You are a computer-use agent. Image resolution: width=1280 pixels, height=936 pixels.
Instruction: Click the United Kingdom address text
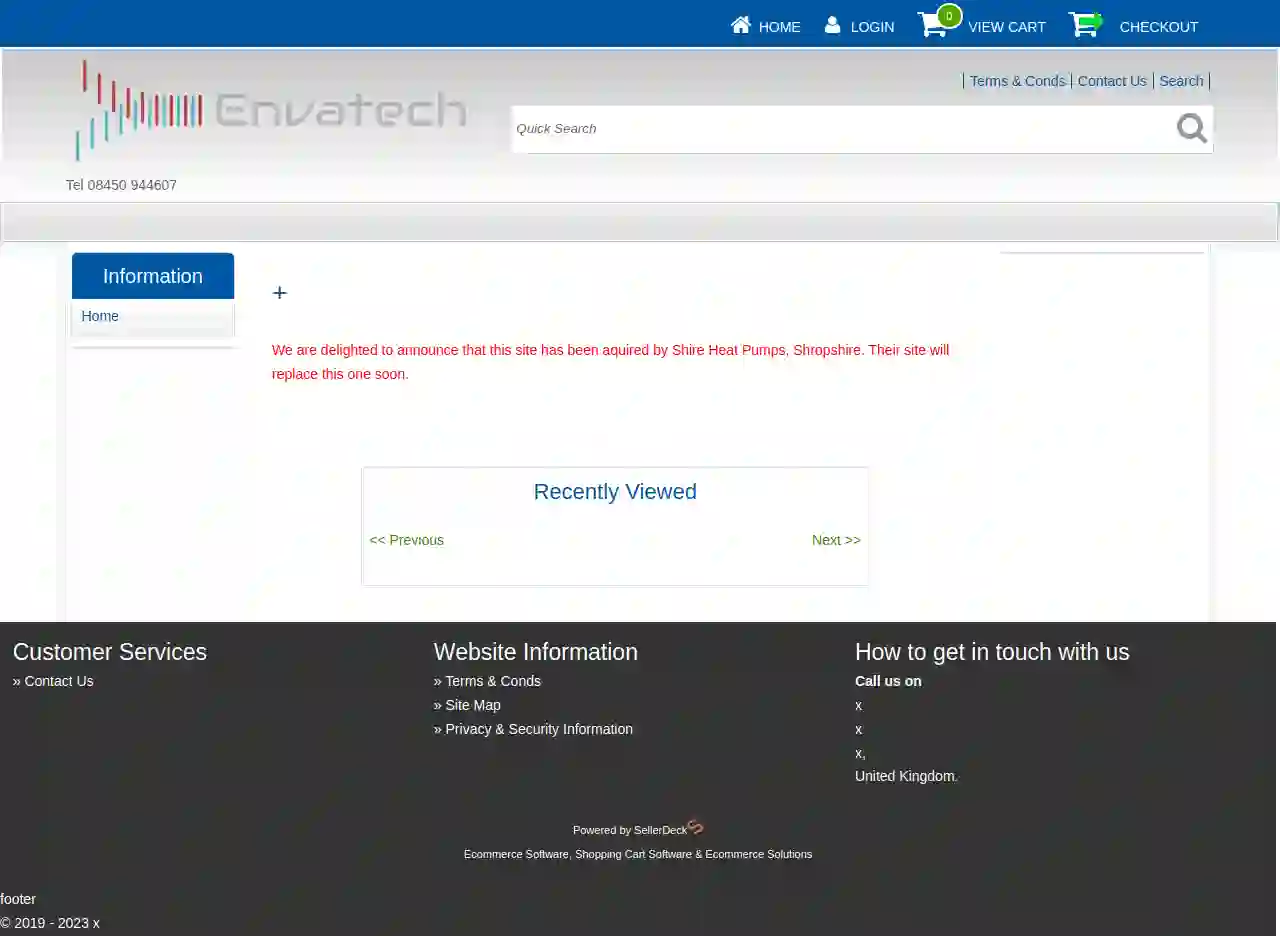(x=906, y=776)
